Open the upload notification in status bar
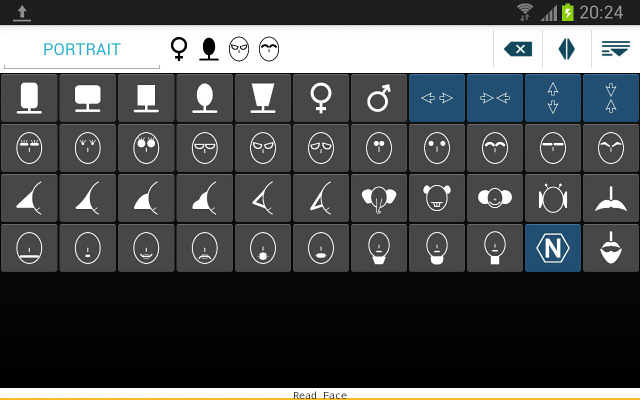The image size is (640, 400). (x=22, y=13)
